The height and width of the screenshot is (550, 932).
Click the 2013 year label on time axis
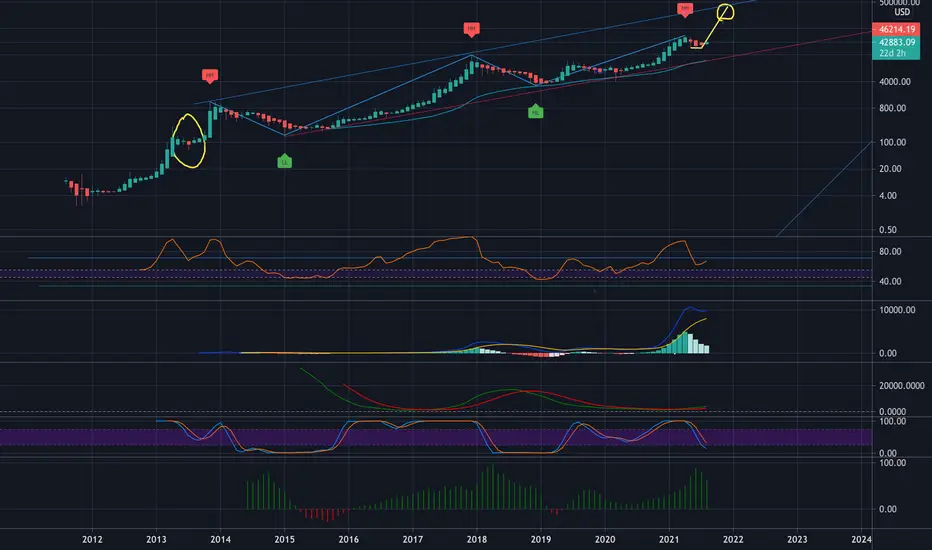click(x=156, y=540)
